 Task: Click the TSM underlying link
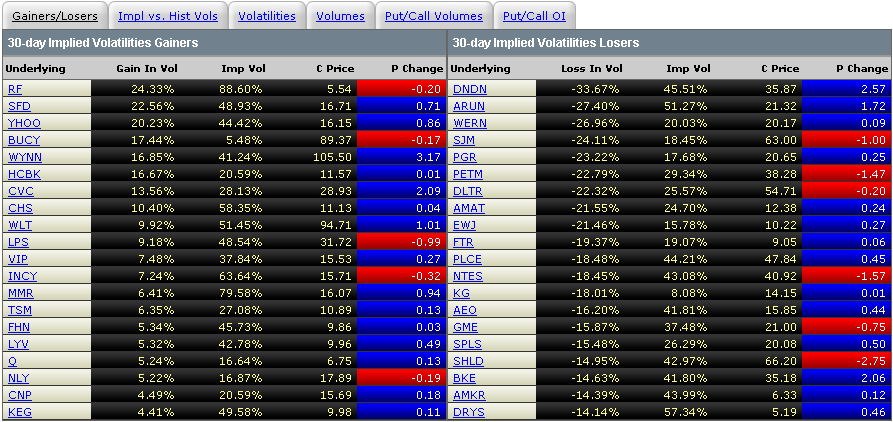pyautogui.click(x=20, y=310)
